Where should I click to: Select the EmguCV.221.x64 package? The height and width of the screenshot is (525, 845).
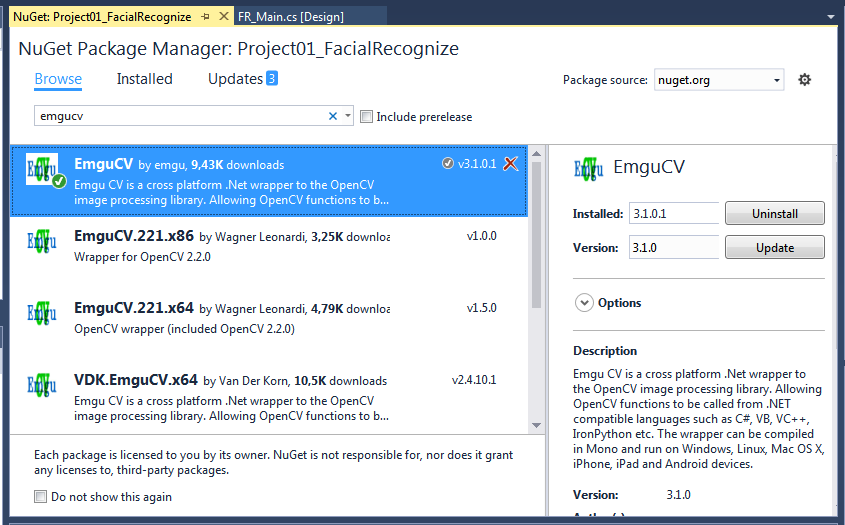point(269,324)
